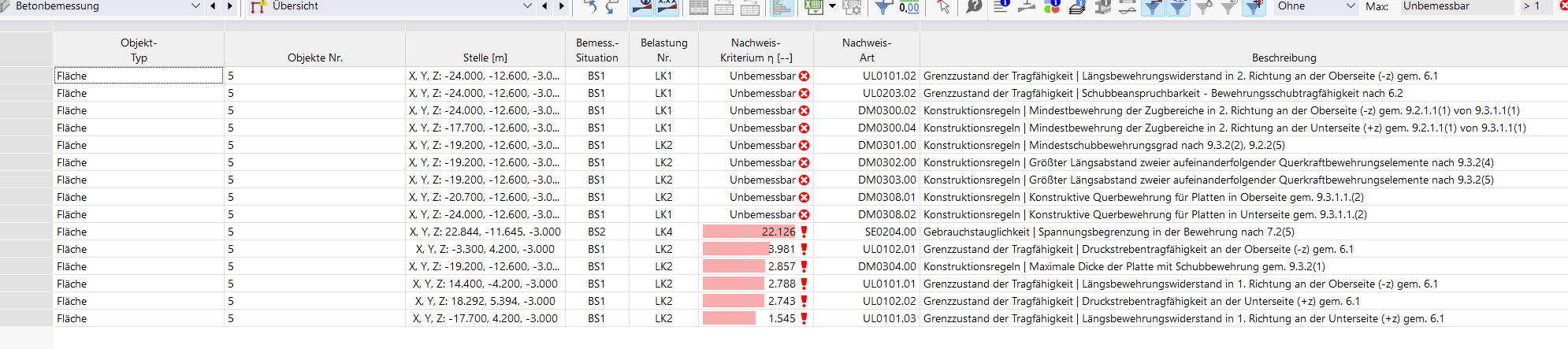The image size is (1568, 349).
Task: Click the 22.126 red ratio bar
Action: [x=749, y=232]
